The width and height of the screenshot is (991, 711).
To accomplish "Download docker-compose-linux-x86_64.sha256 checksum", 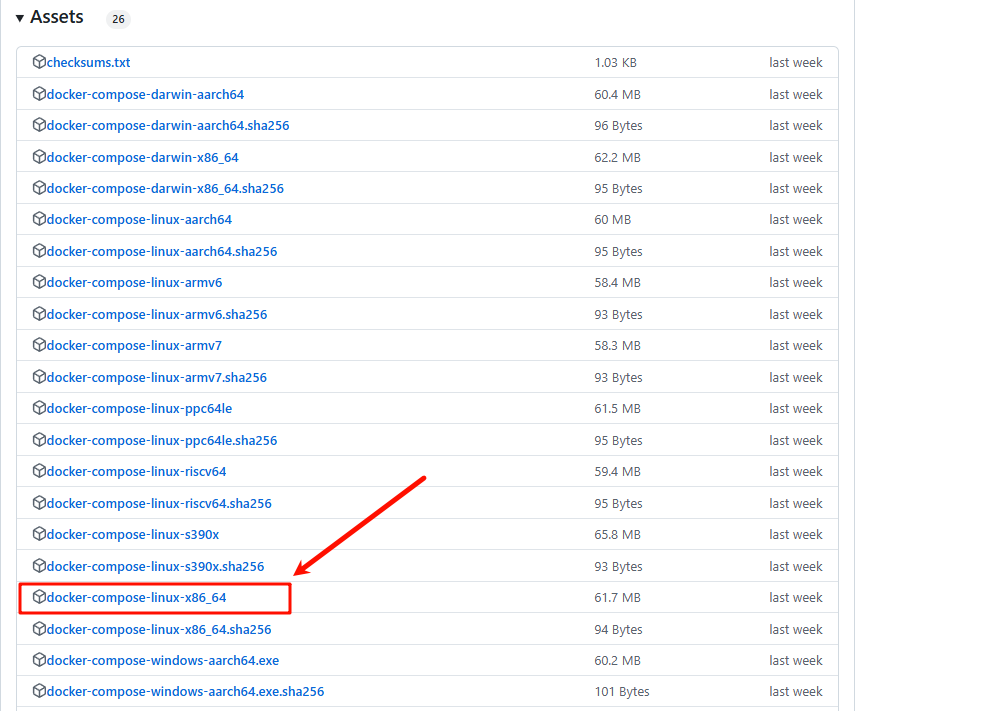I will coord(158,630).
